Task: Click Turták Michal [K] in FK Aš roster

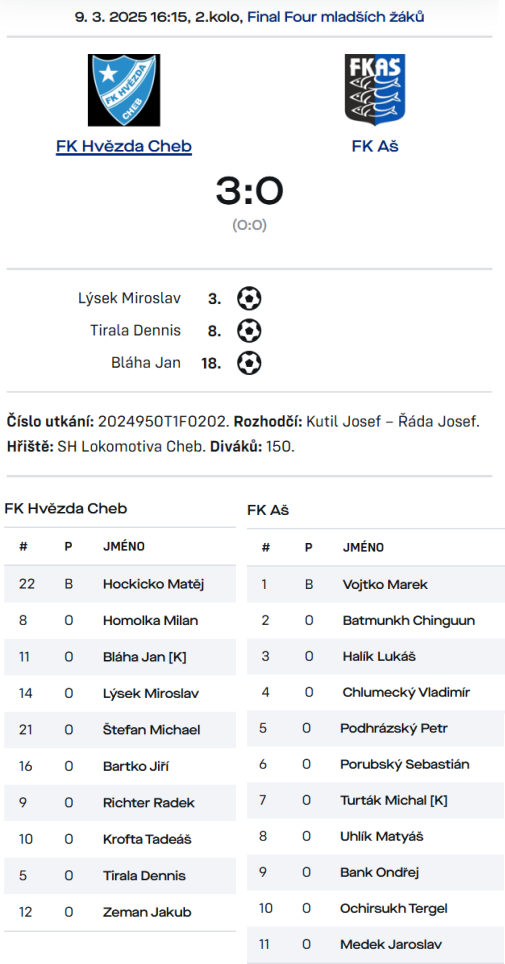Action: [x=394, y=800]
